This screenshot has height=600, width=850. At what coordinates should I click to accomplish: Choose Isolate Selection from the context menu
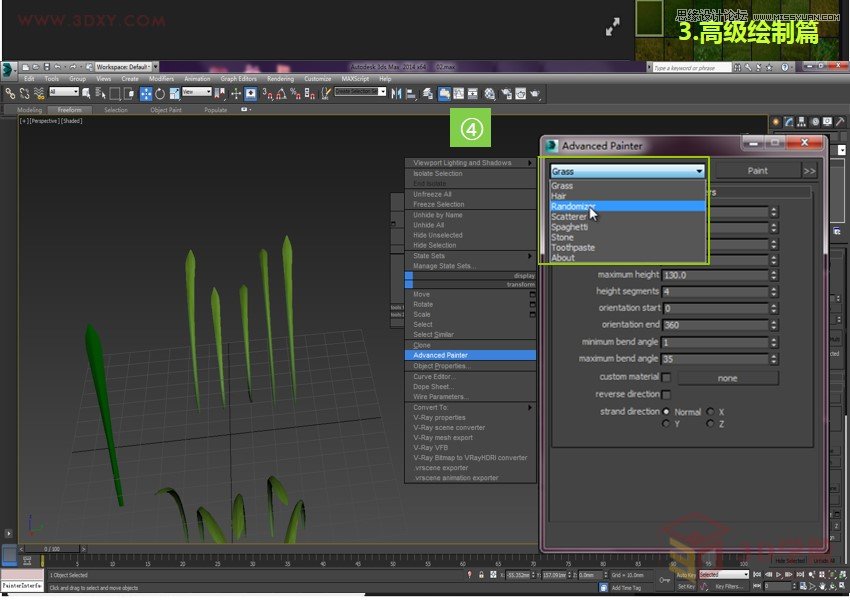pyautogui.click(x=440, y=174)
